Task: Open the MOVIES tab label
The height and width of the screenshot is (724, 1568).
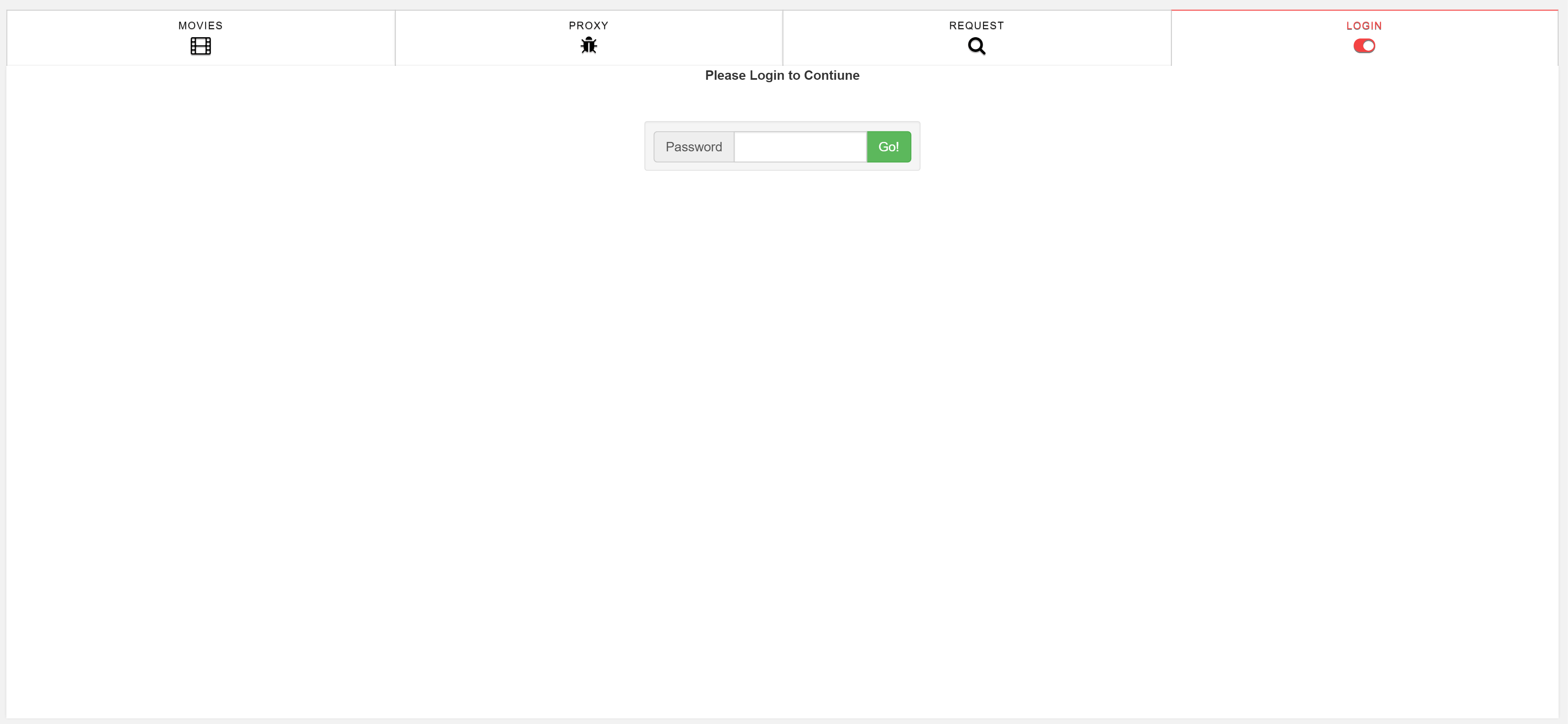Action: pos(200,25)
